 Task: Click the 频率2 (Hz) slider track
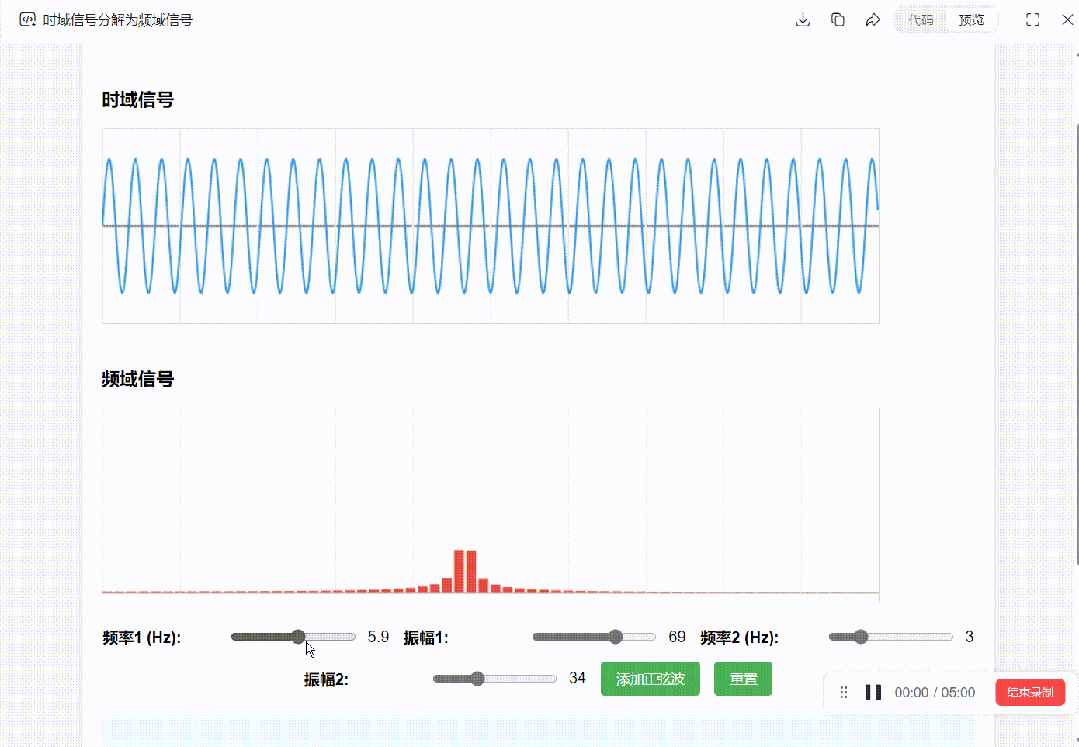891,637
